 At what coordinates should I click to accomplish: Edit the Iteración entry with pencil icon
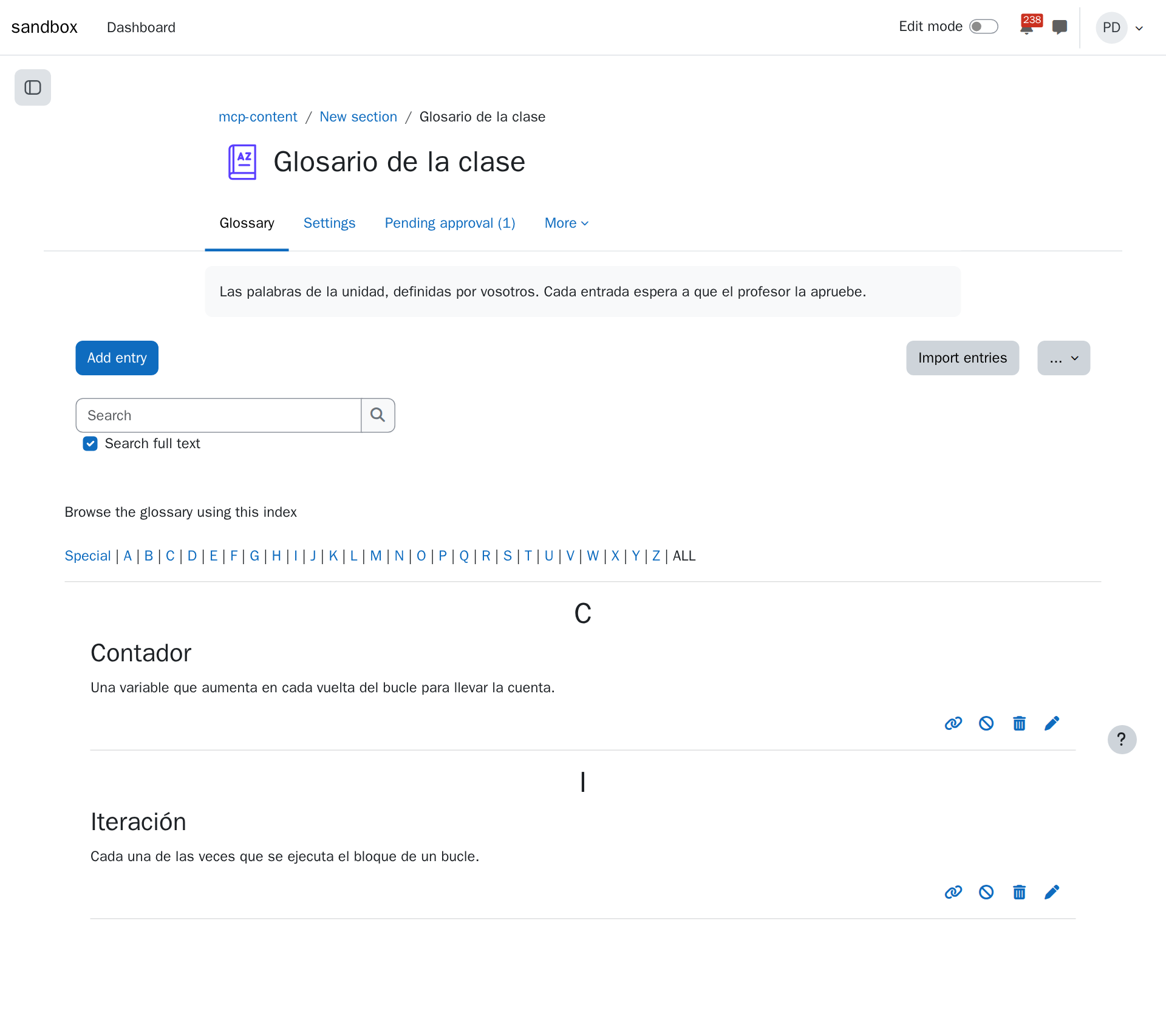(1052, 892)
